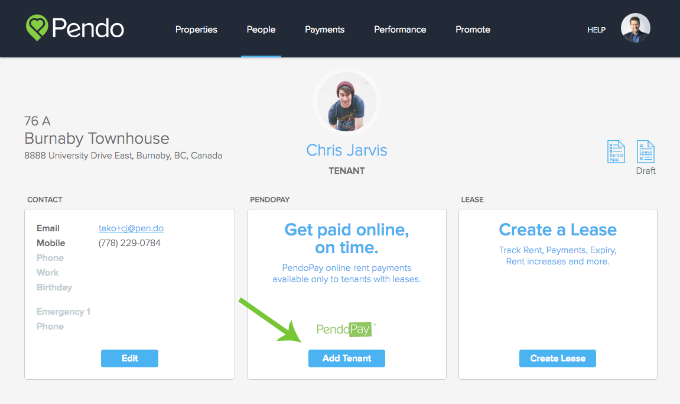Open user profile avatar in header

click(635, 28)
